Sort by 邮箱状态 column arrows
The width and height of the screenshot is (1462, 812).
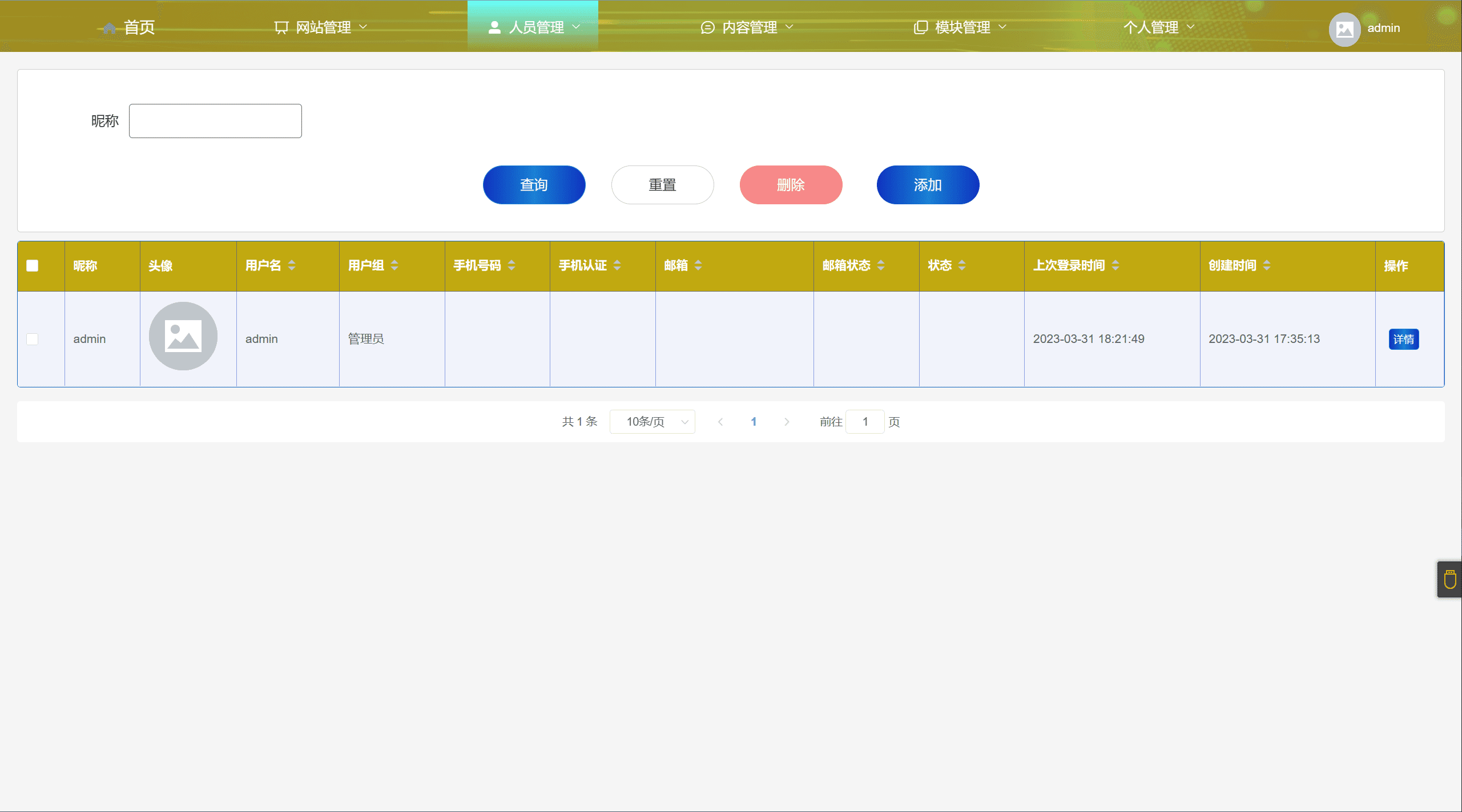pyautogui.click(x=881, y=265)
